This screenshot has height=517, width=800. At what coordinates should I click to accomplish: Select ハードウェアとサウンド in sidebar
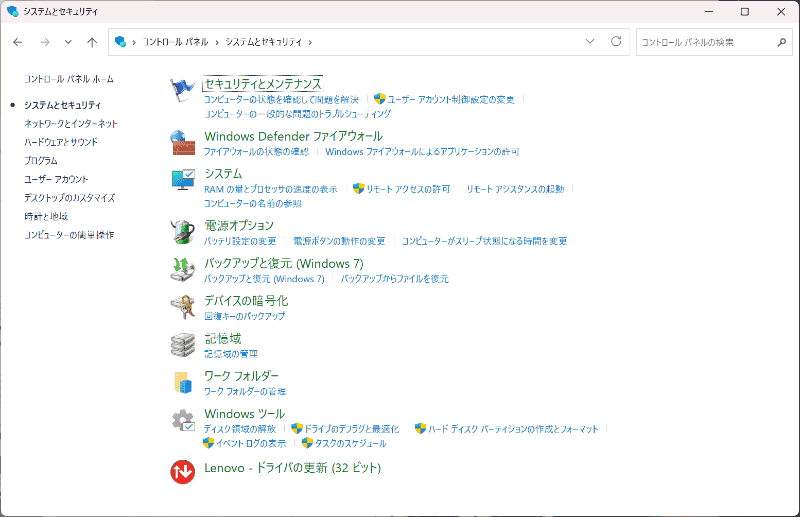coord(61,142)
